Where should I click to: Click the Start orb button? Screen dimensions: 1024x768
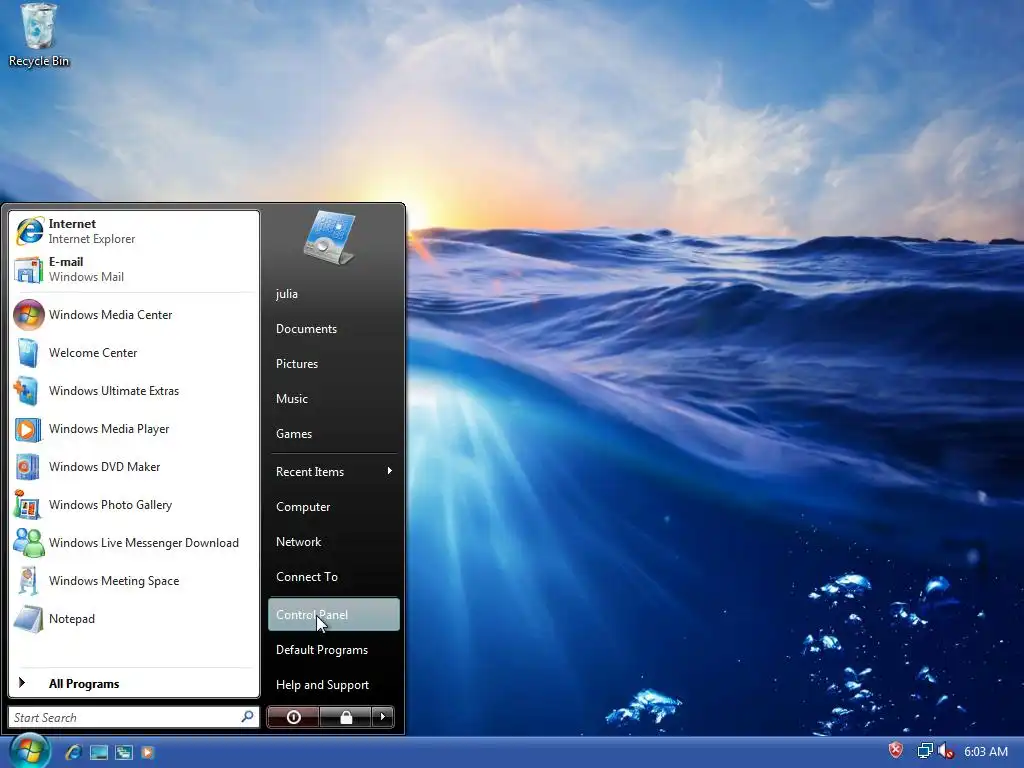pyautogui.click(x=29, y=751)
